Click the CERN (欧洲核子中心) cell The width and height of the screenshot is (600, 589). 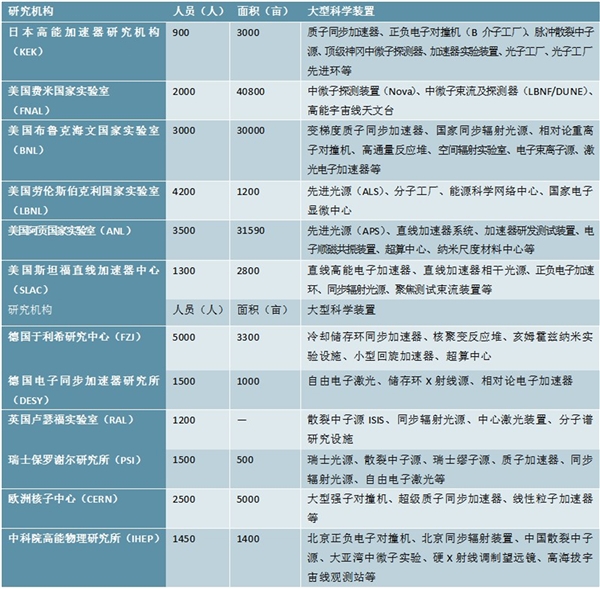tap(84, 508)
